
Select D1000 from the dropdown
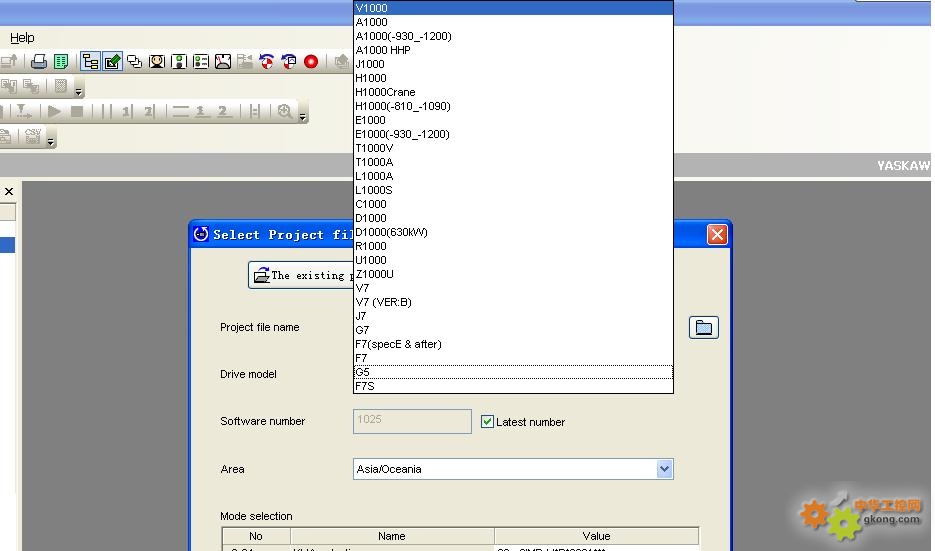(513, 218)
